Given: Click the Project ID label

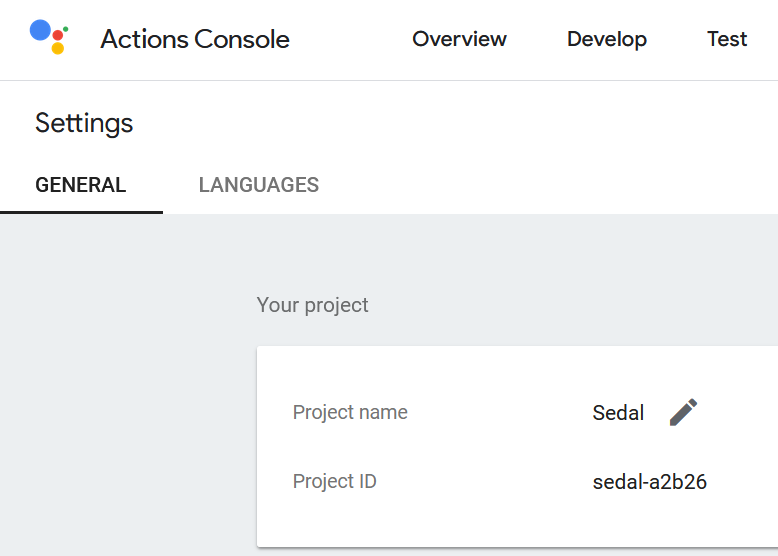Looking at the screenshot, I should (x=334, y=482).
